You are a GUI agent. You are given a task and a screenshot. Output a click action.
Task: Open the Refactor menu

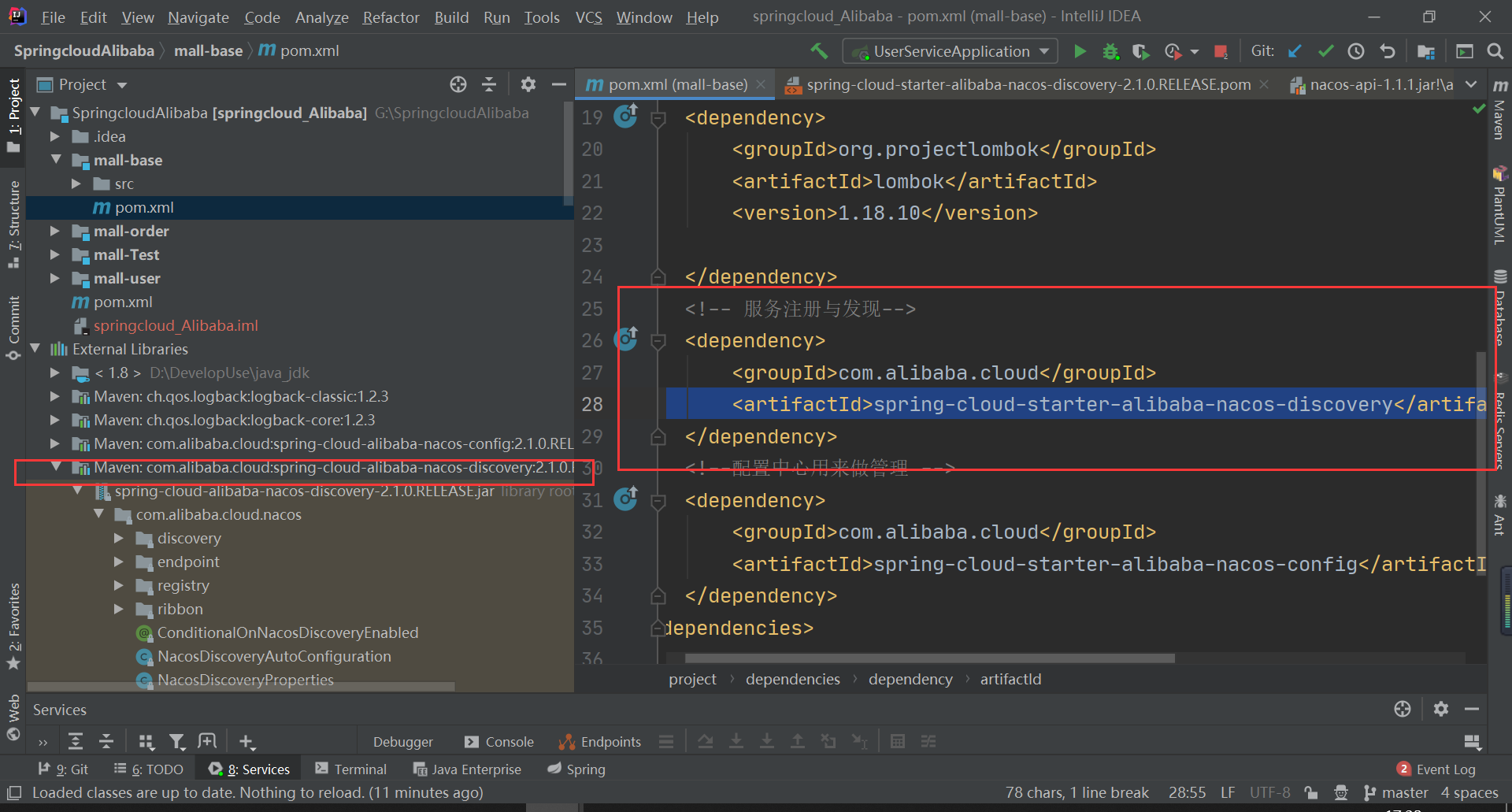(391, 17)
